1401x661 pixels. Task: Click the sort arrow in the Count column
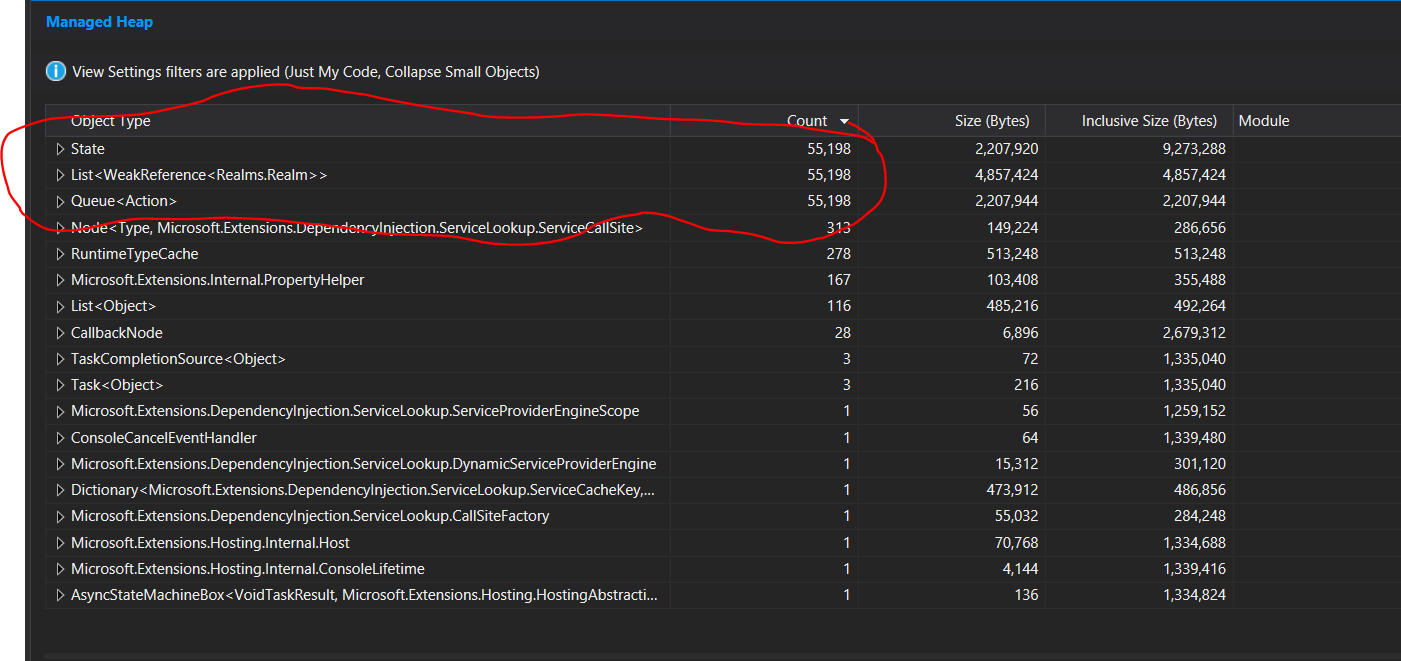pos(843,120)
